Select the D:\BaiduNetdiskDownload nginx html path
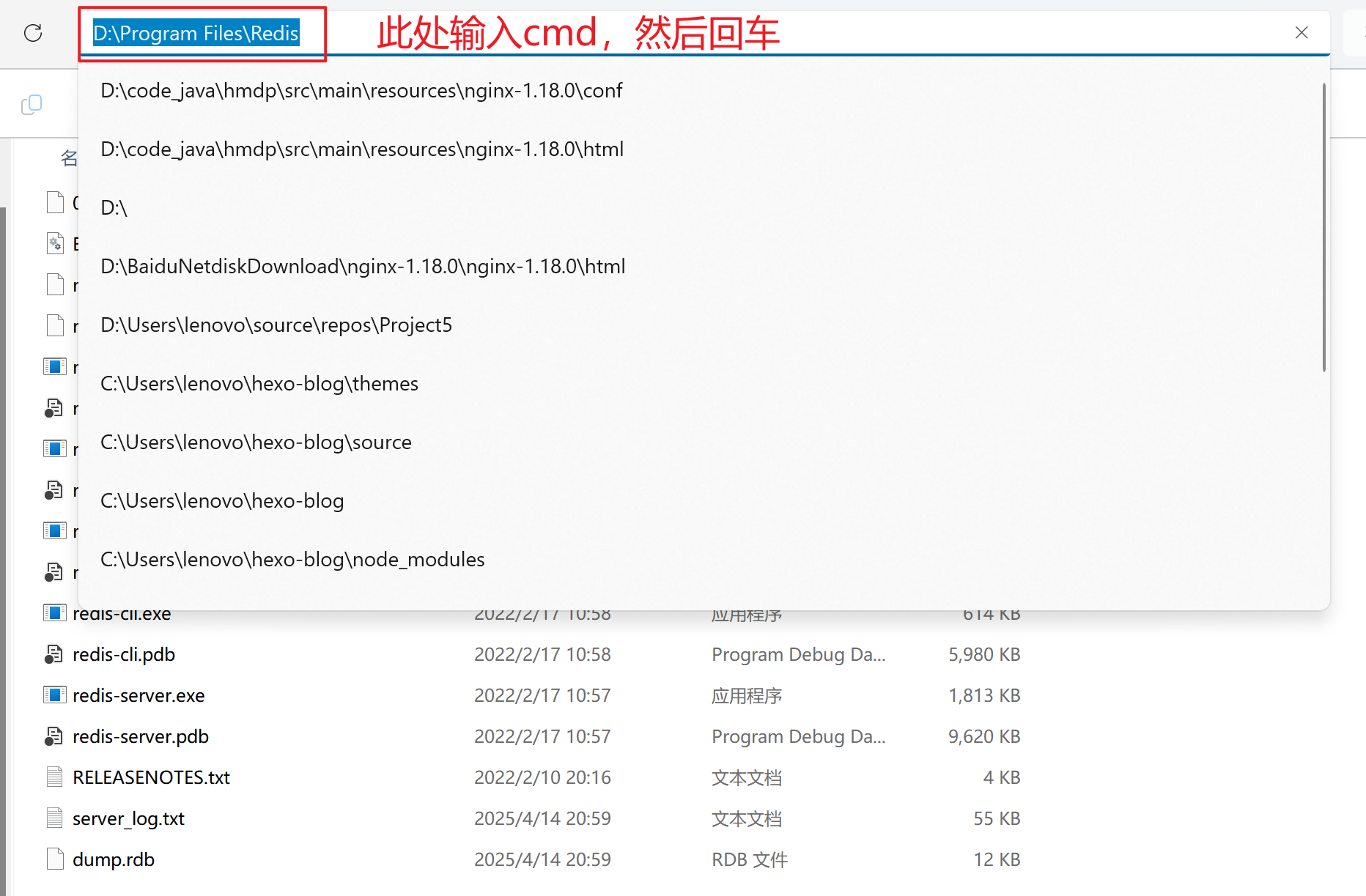This screenshot has height=896, width=1366. pyautogui.click(x=362, y=266)
